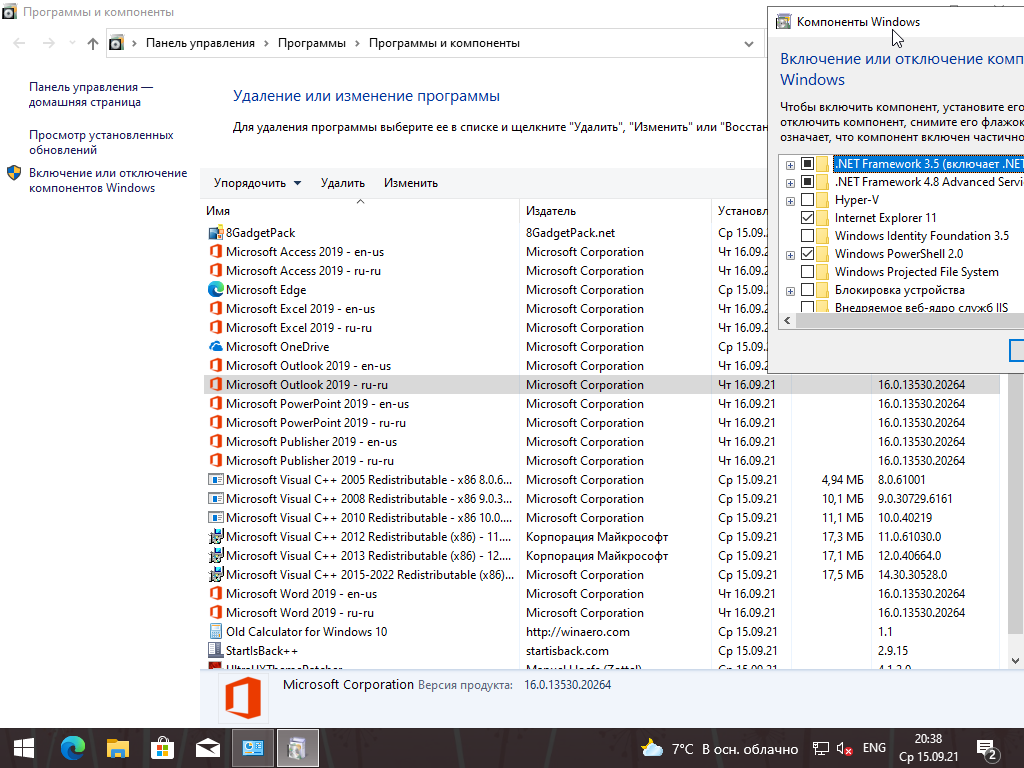The width and height of the screenshot is (1024, 768).
Task: Uncheck the Windows PowerShell 2.0 checkbox
Action: (807, 253)
